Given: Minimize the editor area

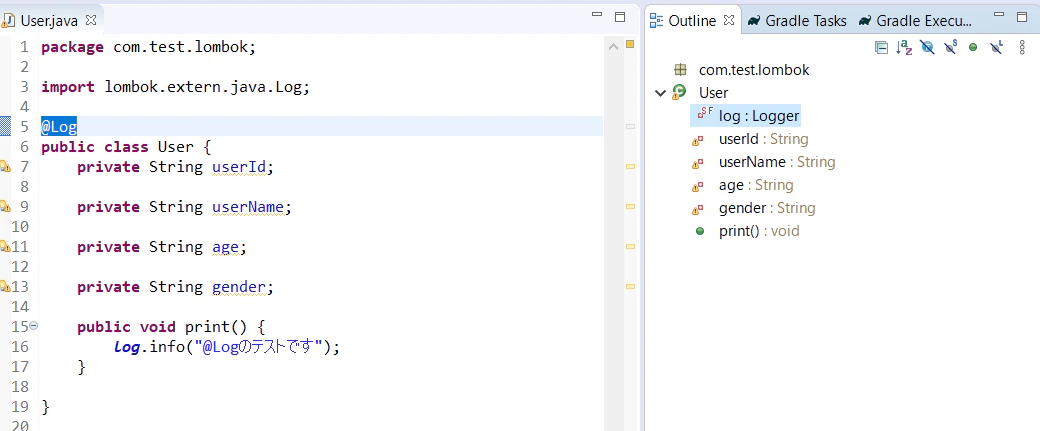Looking at the screenshot, I should pos(597,15).
